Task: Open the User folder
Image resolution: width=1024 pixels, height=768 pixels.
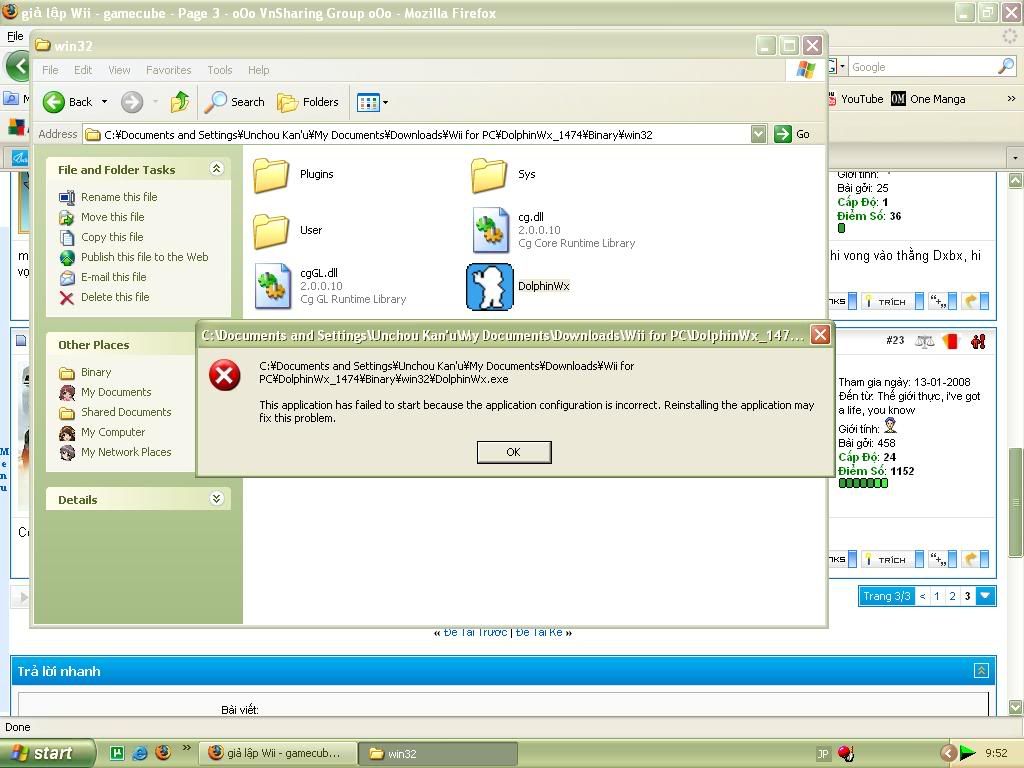Action: (272, 230)
